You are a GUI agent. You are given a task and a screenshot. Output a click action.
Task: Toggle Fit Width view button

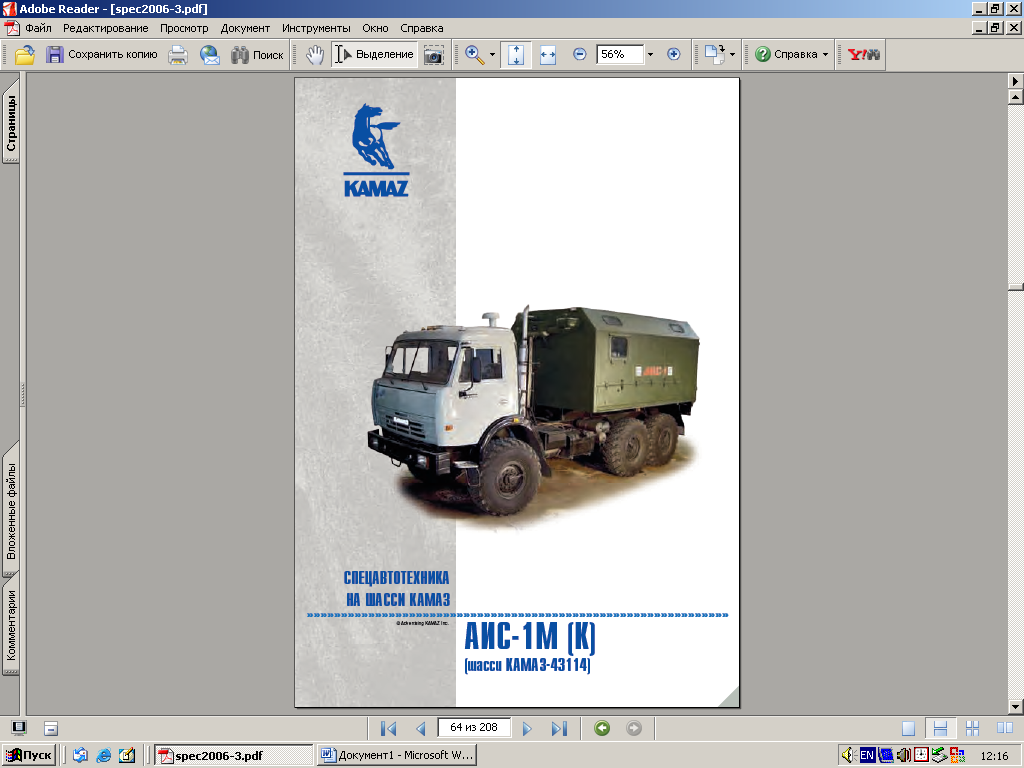click(x=547, y=55)
